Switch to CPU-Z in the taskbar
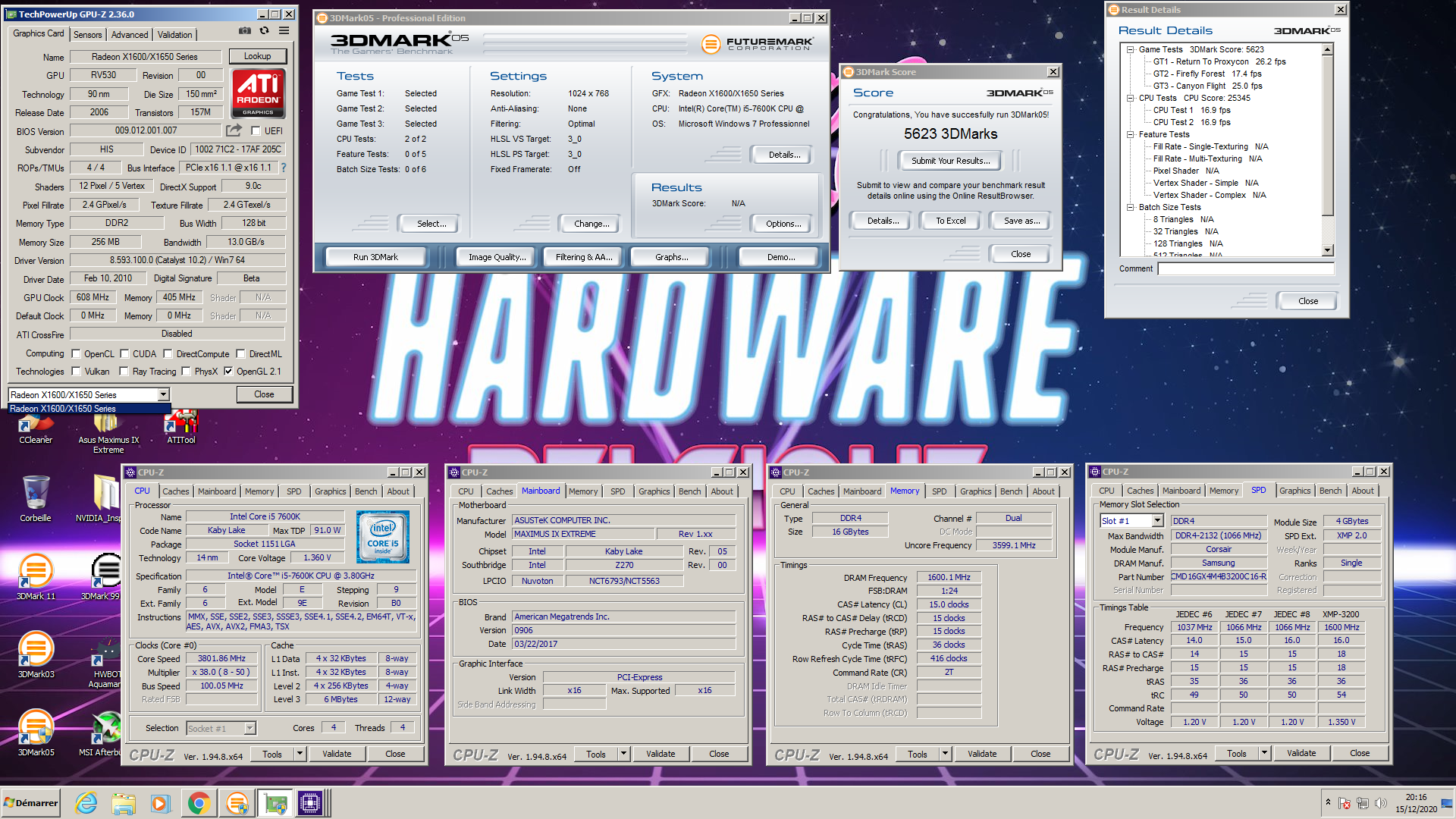The image size is (1456, 819). pos(311,802)
